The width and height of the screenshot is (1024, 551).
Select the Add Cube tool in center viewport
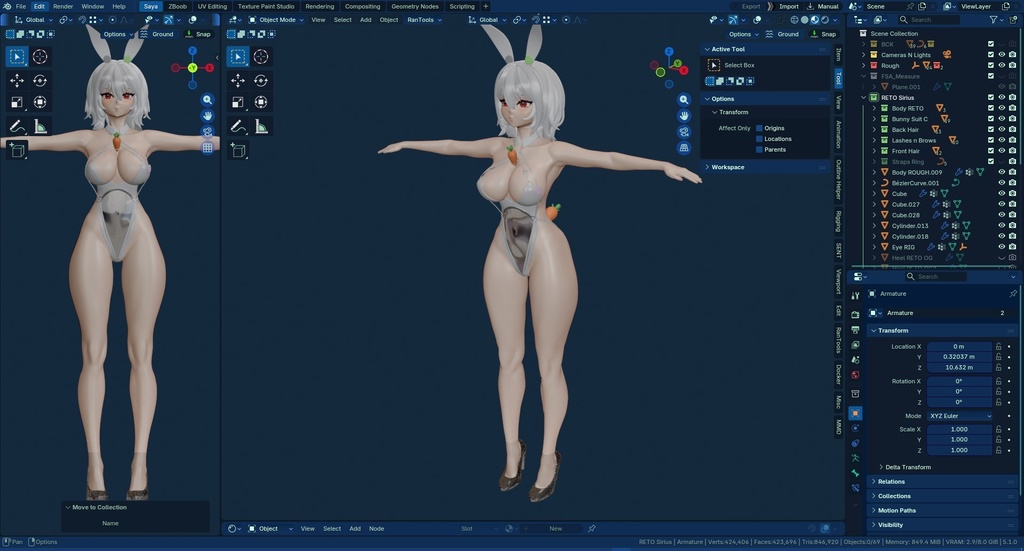pos(238,150)
